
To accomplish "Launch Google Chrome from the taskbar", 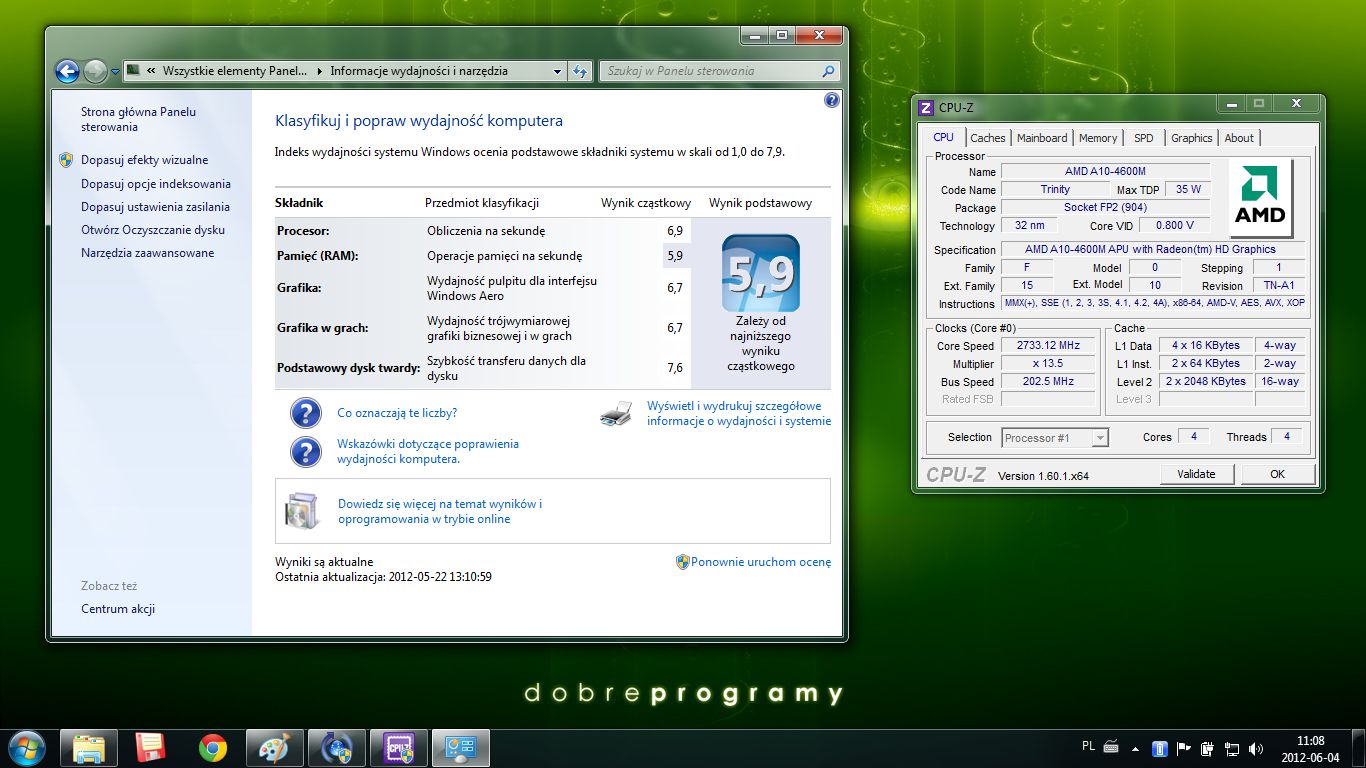I will [x=212, y=747].
